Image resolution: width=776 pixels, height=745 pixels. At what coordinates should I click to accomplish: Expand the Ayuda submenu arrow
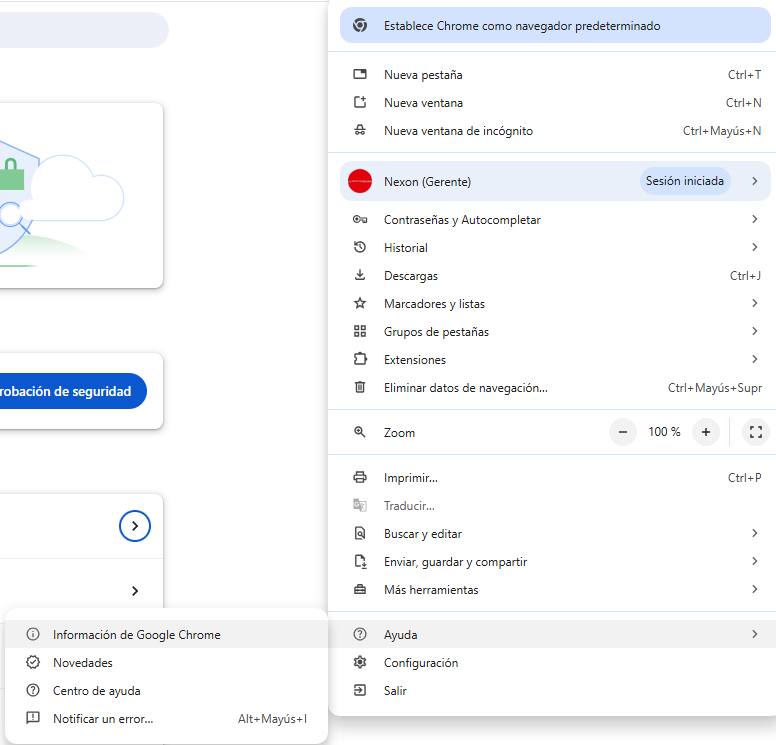click(x=755, y=634)
